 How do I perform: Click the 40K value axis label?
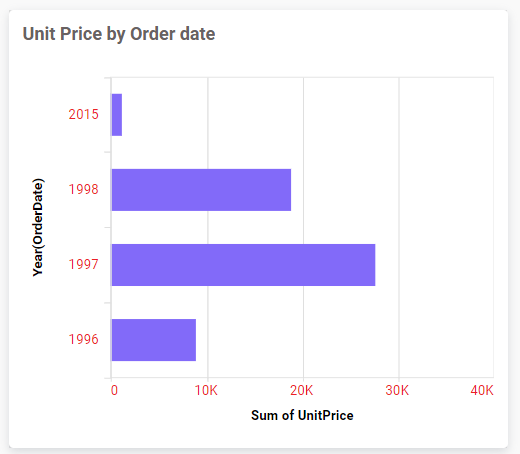[x=482, y=390]
